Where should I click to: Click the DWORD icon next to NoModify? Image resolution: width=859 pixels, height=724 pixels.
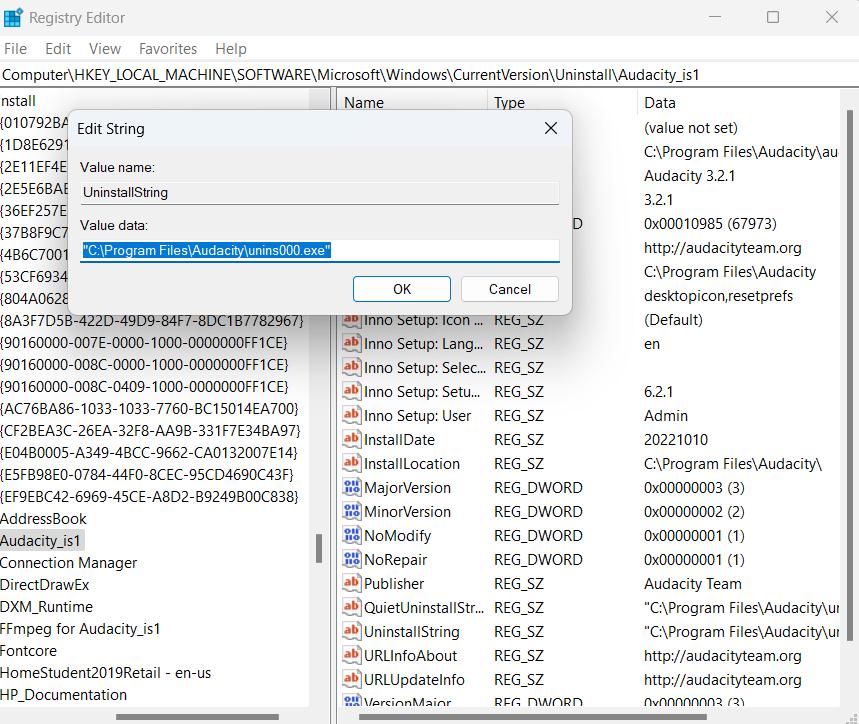pyautogui.click(x=351, y=535)
